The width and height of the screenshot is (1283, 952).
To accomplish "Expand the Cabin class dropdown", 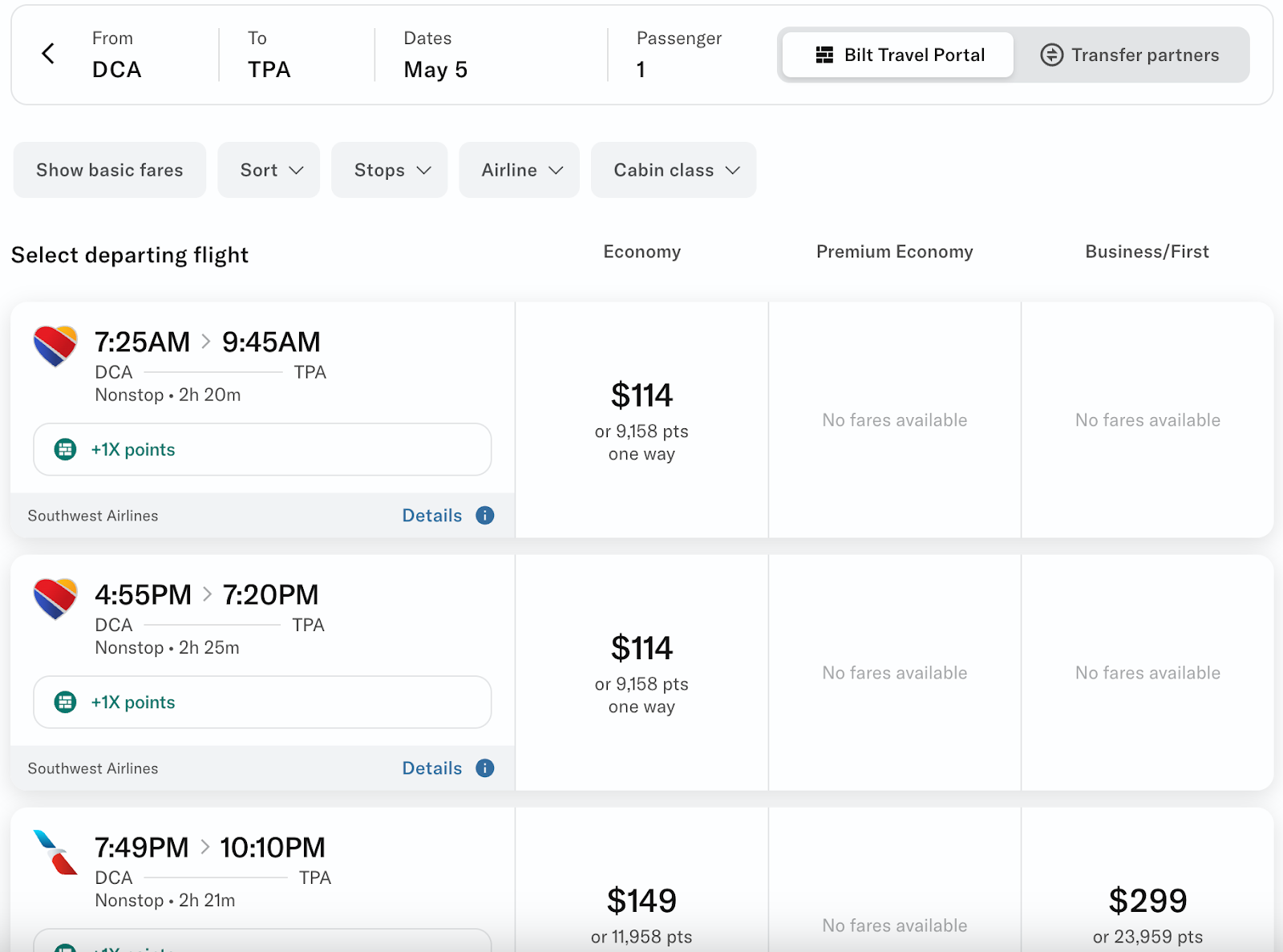I will coord(674,170).
